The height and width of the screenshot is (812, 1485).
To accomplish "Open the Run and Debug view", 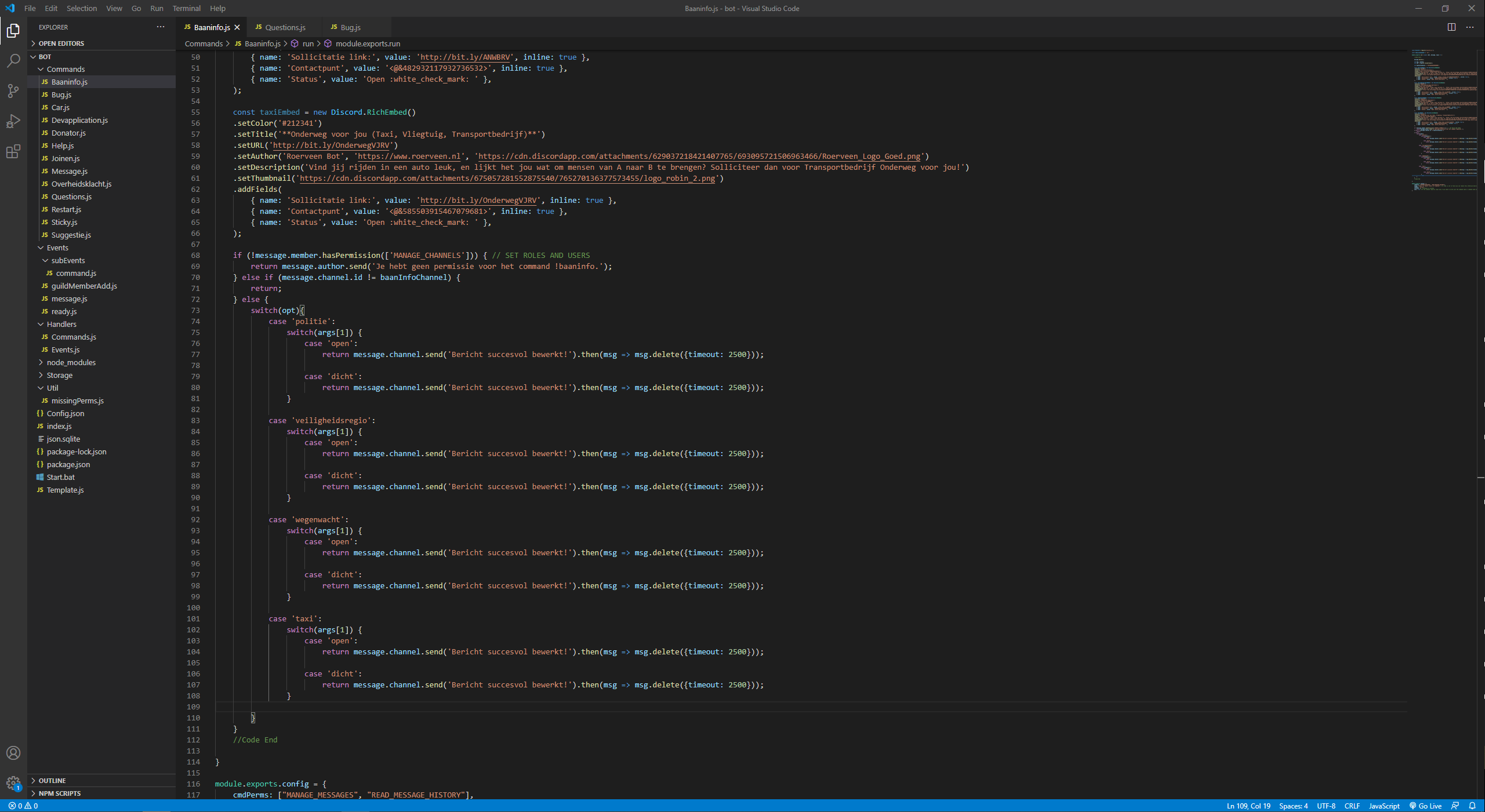I will point(13,121).
